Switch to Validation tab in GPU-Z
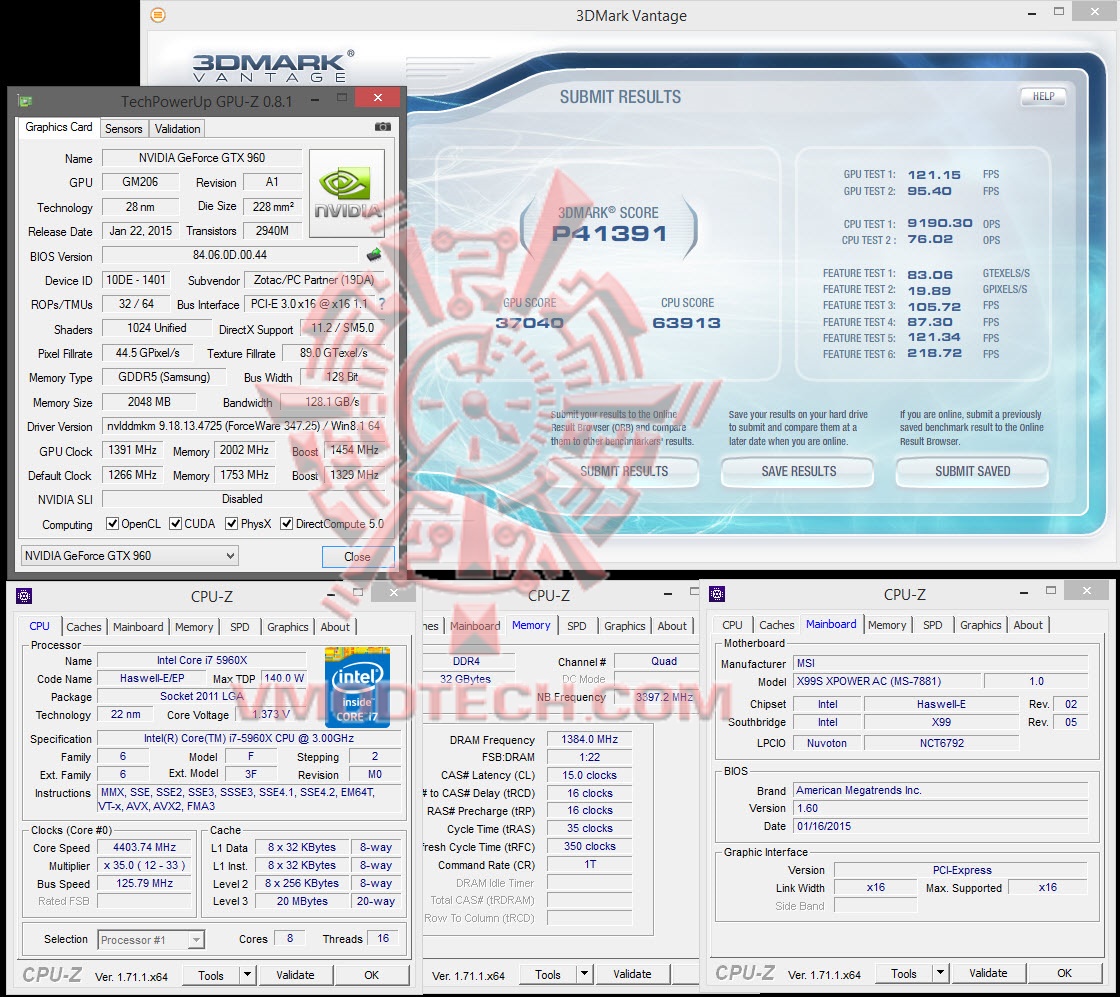 [x=177, y=129]
